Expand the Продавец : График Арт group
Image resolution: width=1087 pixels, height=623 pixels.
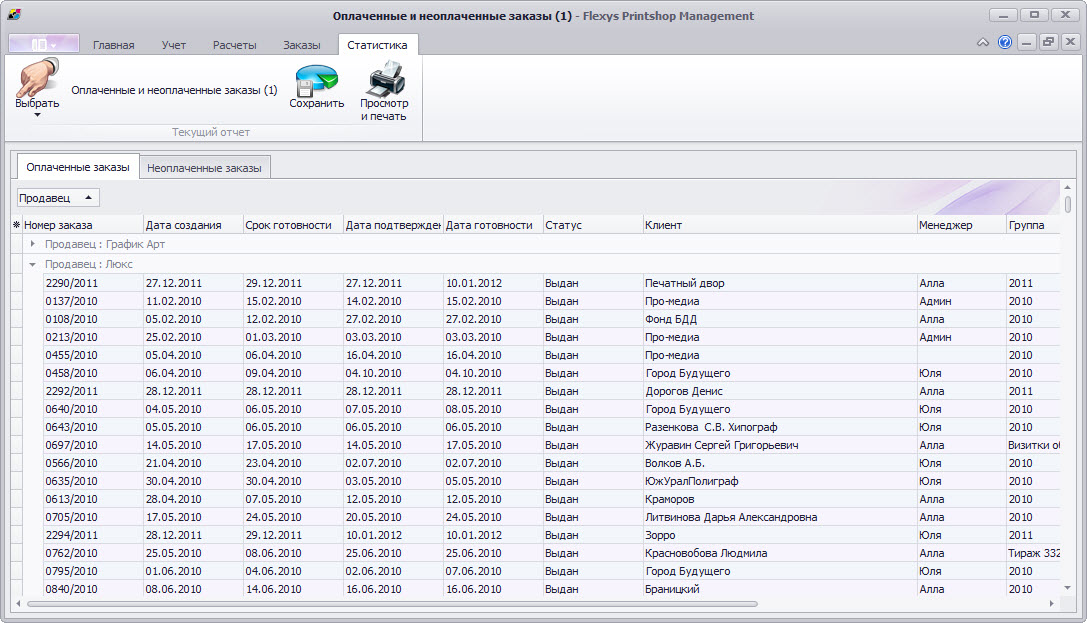[33, 244]
